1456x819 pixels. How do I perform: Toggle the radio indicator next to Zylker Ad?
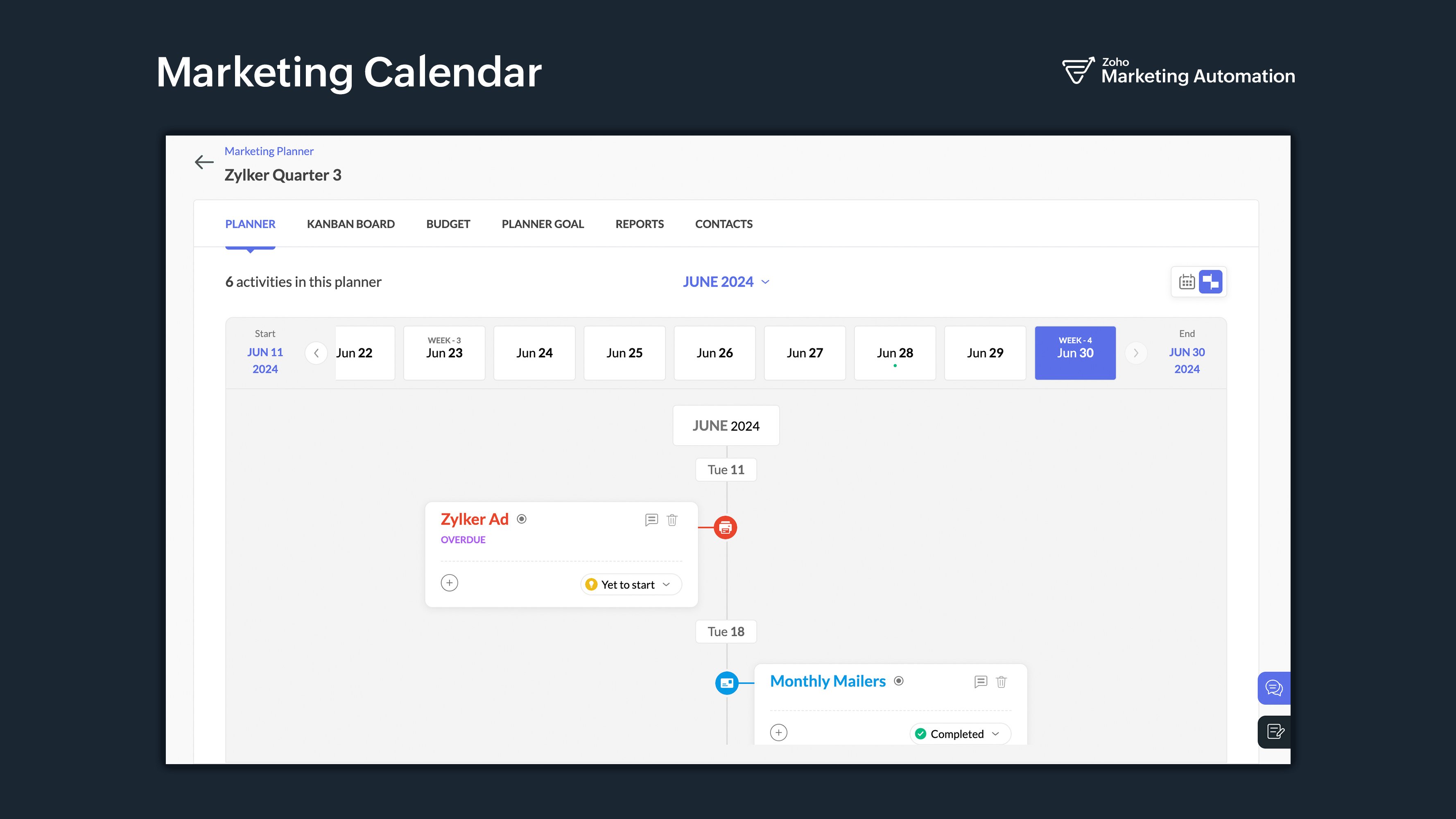pos(522,519)
